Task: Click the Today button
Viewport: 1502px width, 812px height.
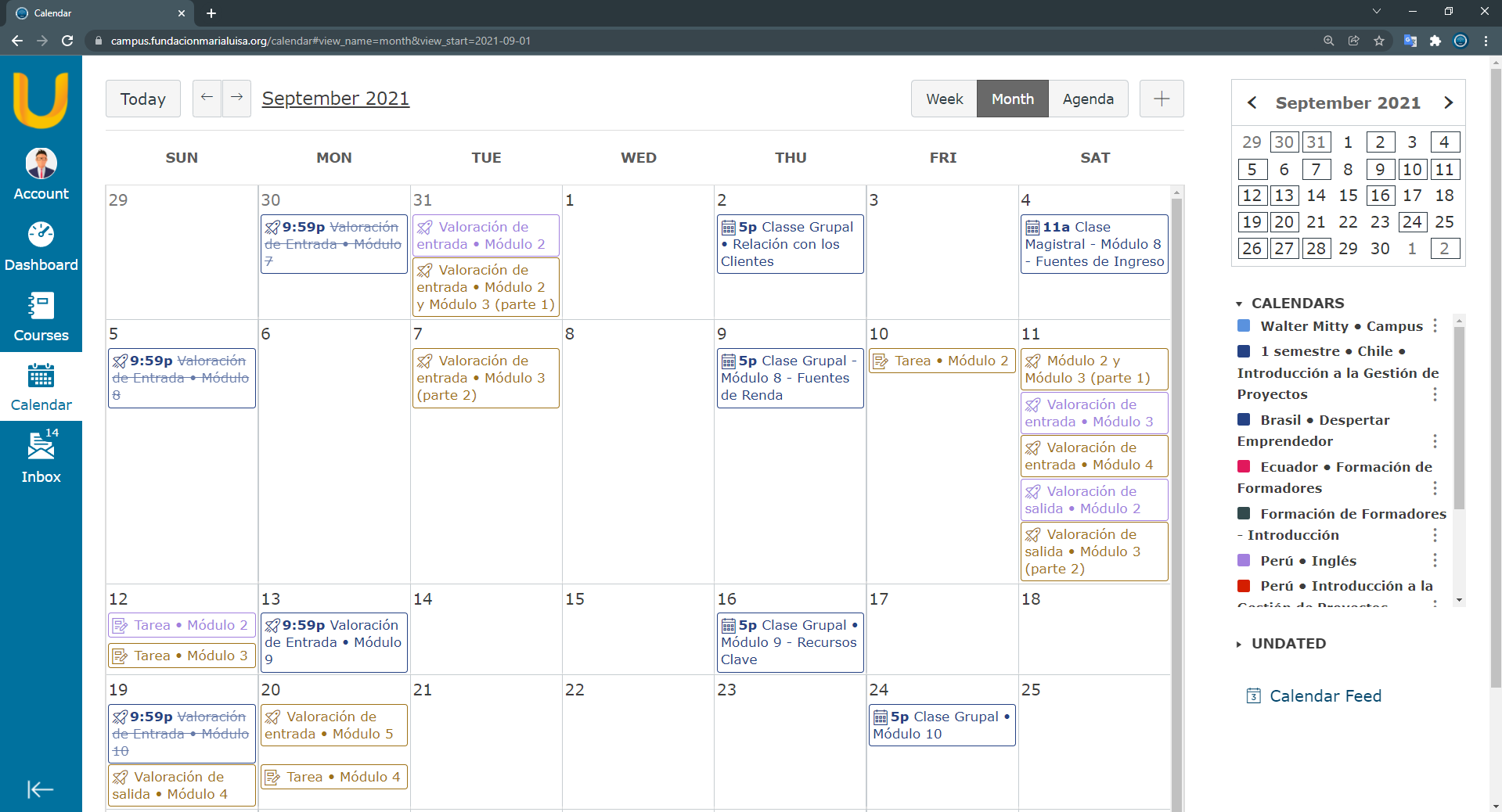Action: (143, 99)
